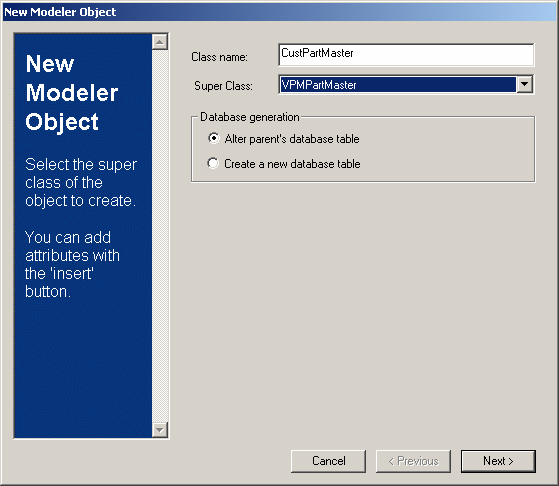Enable the Alter parent's database table radio circle

click(x=214, y=138)
